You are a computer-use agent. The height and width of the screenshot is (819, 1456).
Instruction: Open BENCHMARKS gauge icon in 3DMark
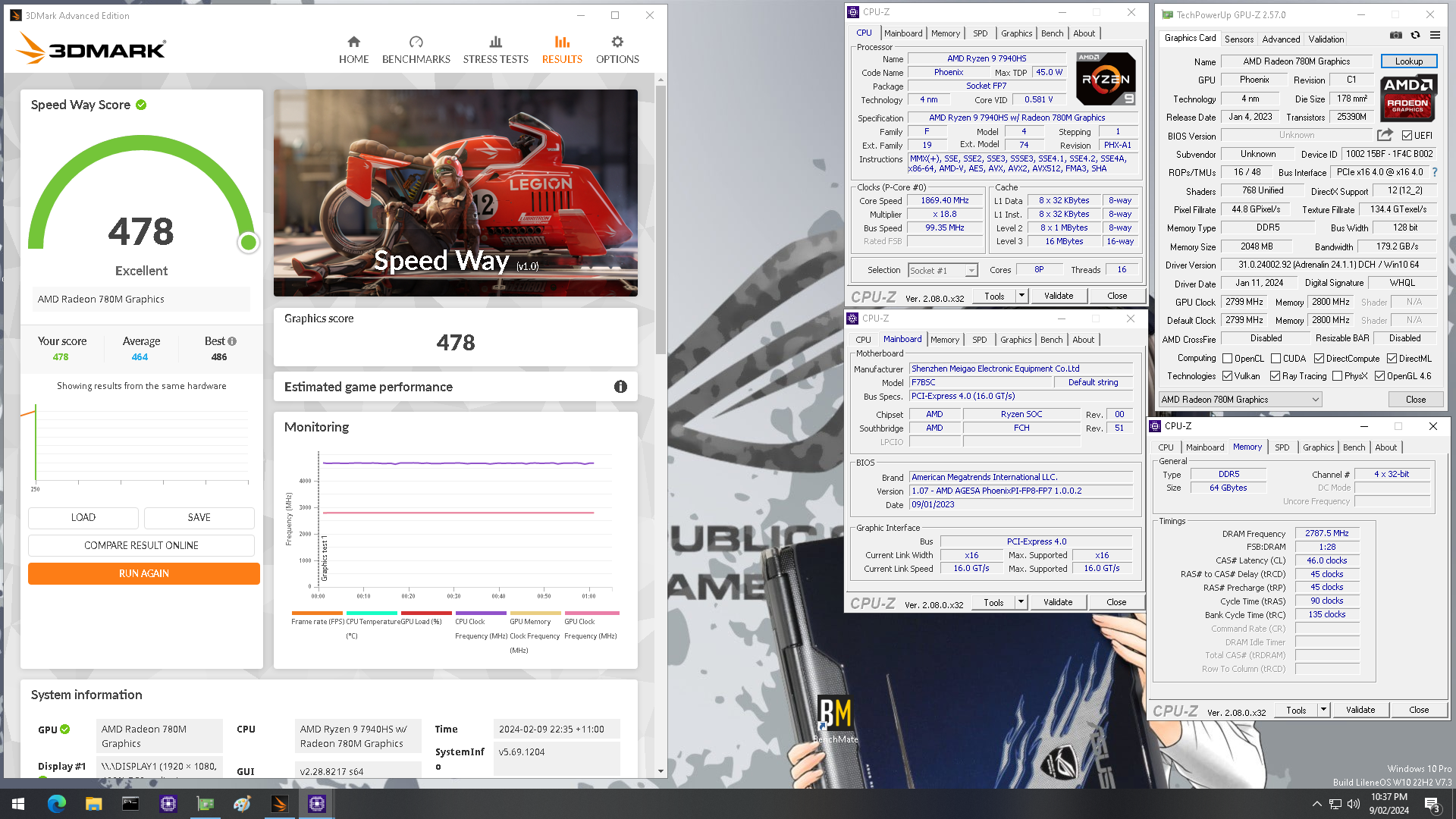click(416, 42)
